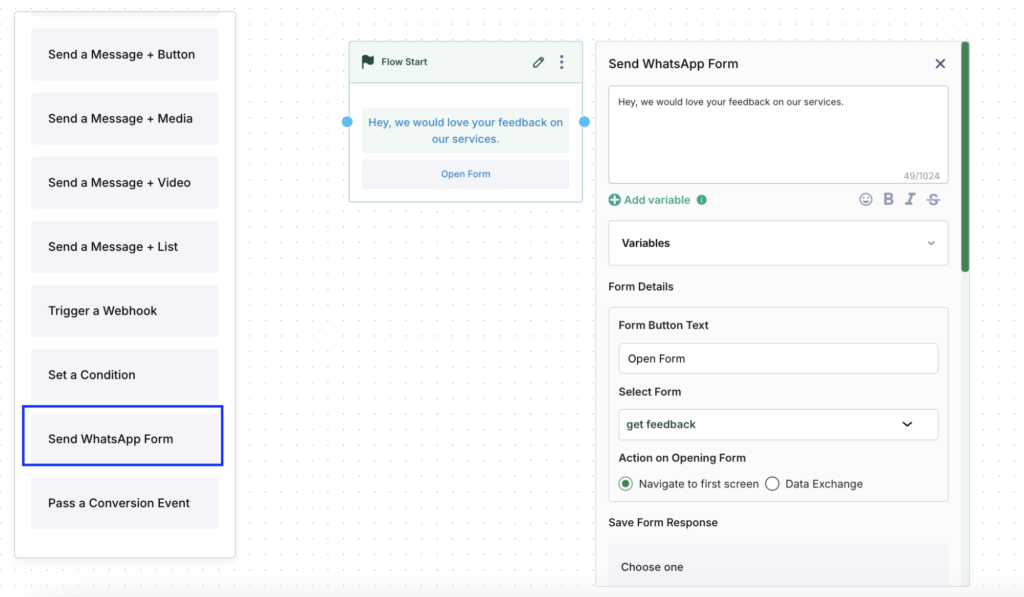Click the pencil edit icon on Flow Start

(538, 62)
